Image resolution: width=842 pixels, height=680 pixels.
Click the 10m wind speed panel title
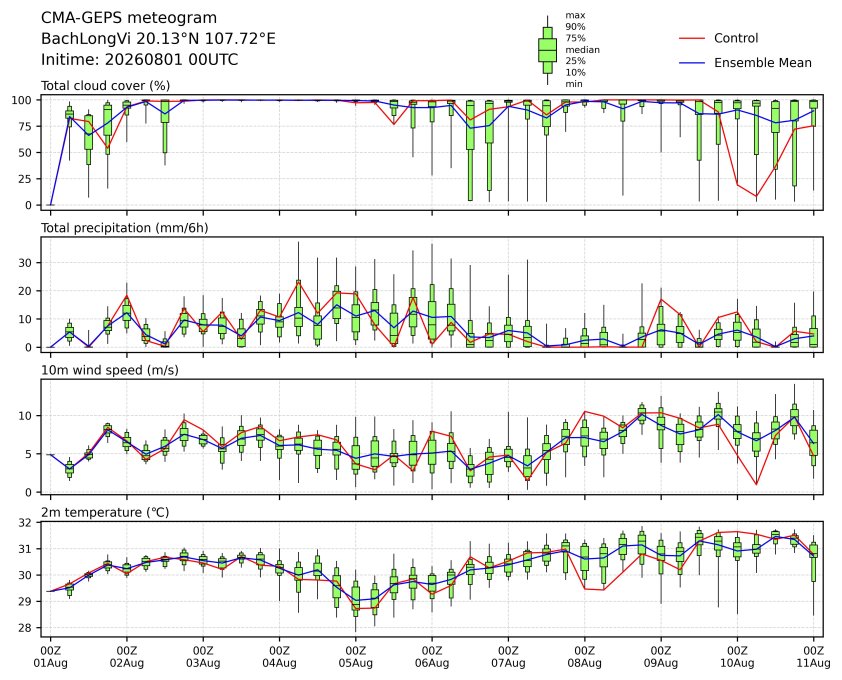(110, 370)
